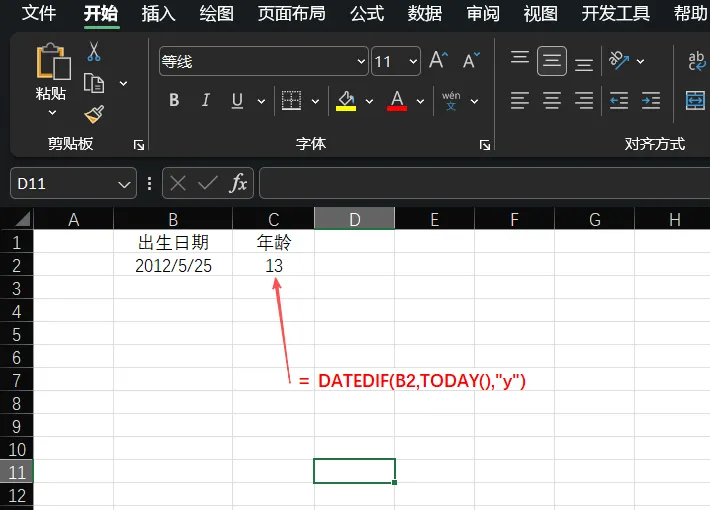Image resolution: width=710 pixels, height=510 pixels.
Task: Decrease font size with smaller A
Action: click(x=471, y=60)
